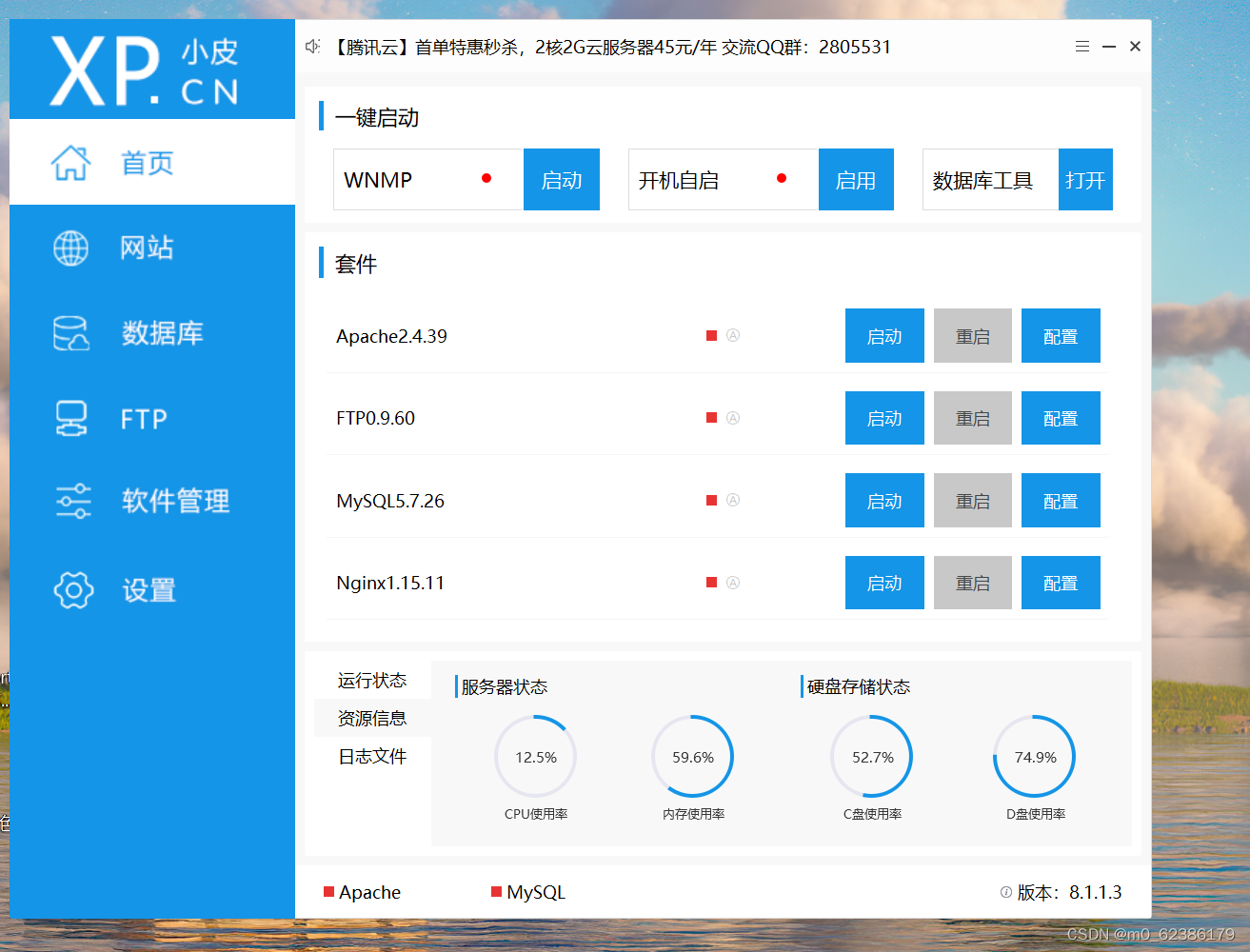Open the FTP section
The height and width of the screenshot is (952, 1250).
152,419
